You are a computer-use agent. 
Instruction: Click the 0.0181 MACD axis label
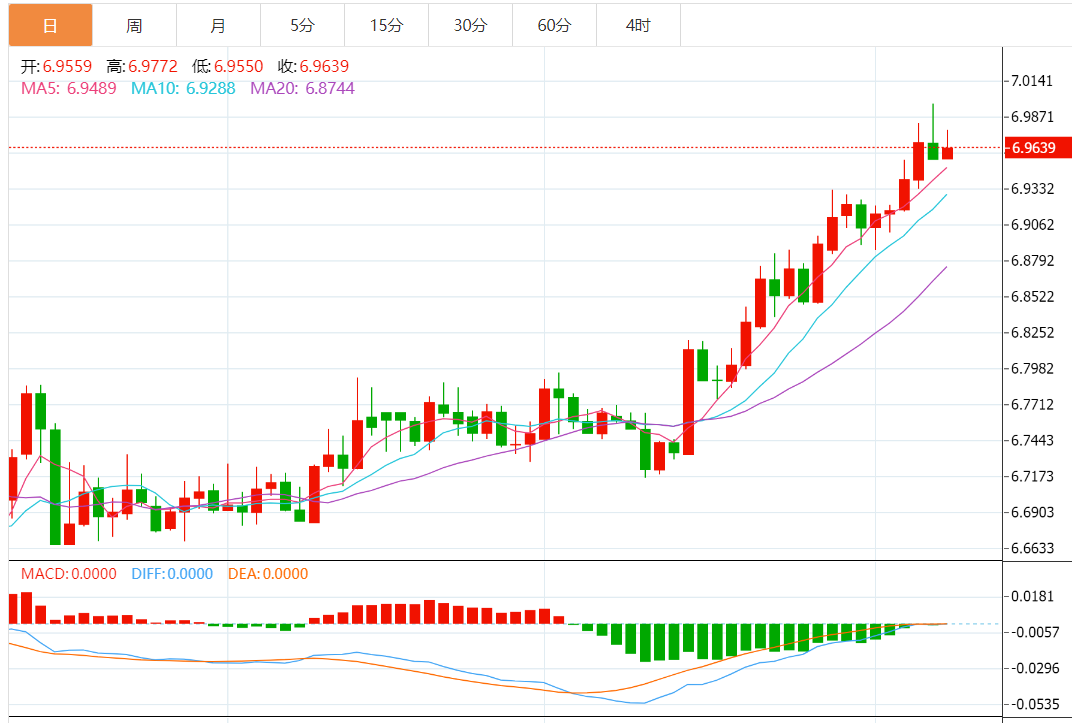pos(1032,597)
